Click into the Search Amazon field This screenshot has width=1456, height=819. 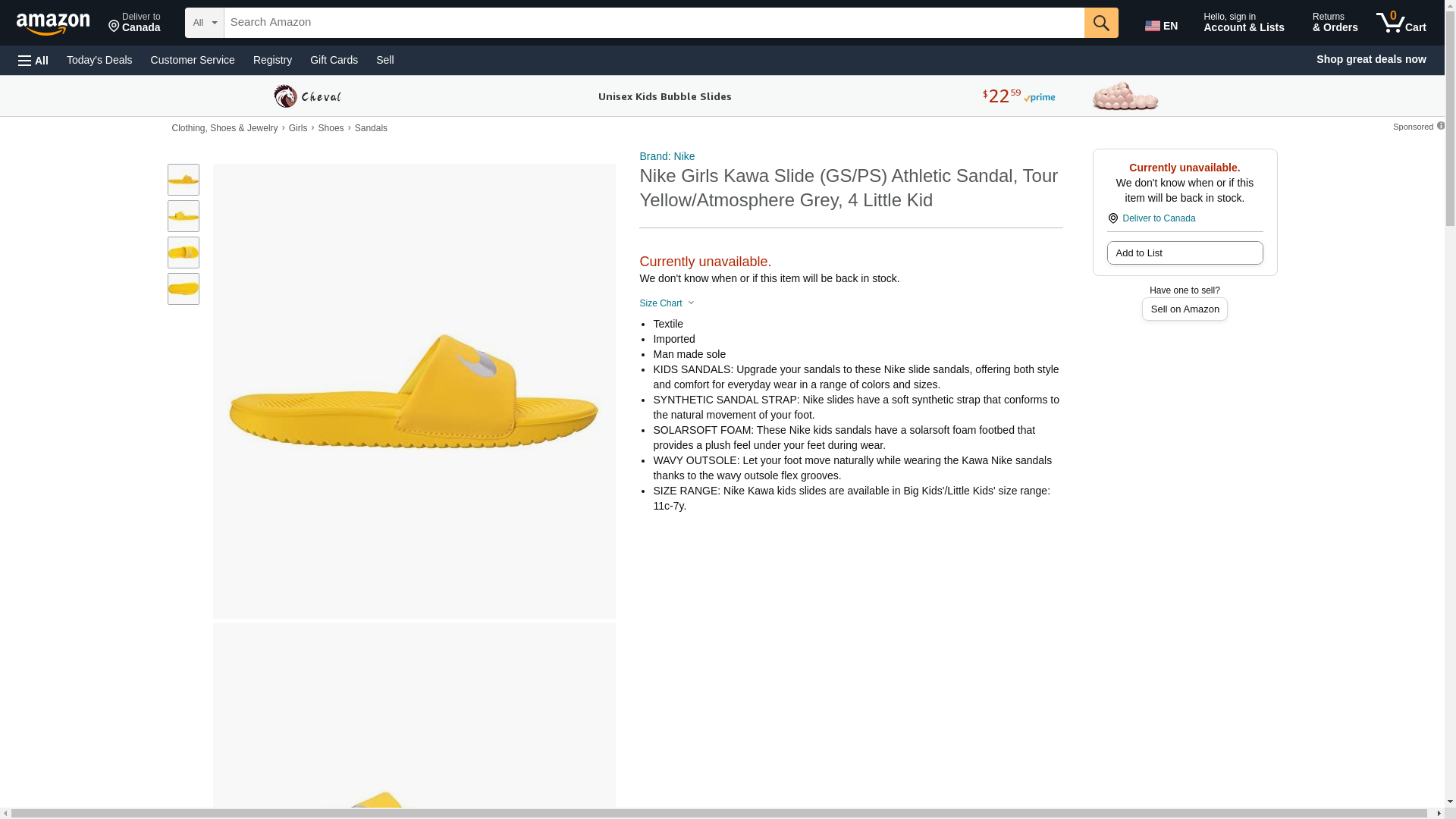pyautogui.click(x=653, y=23)
